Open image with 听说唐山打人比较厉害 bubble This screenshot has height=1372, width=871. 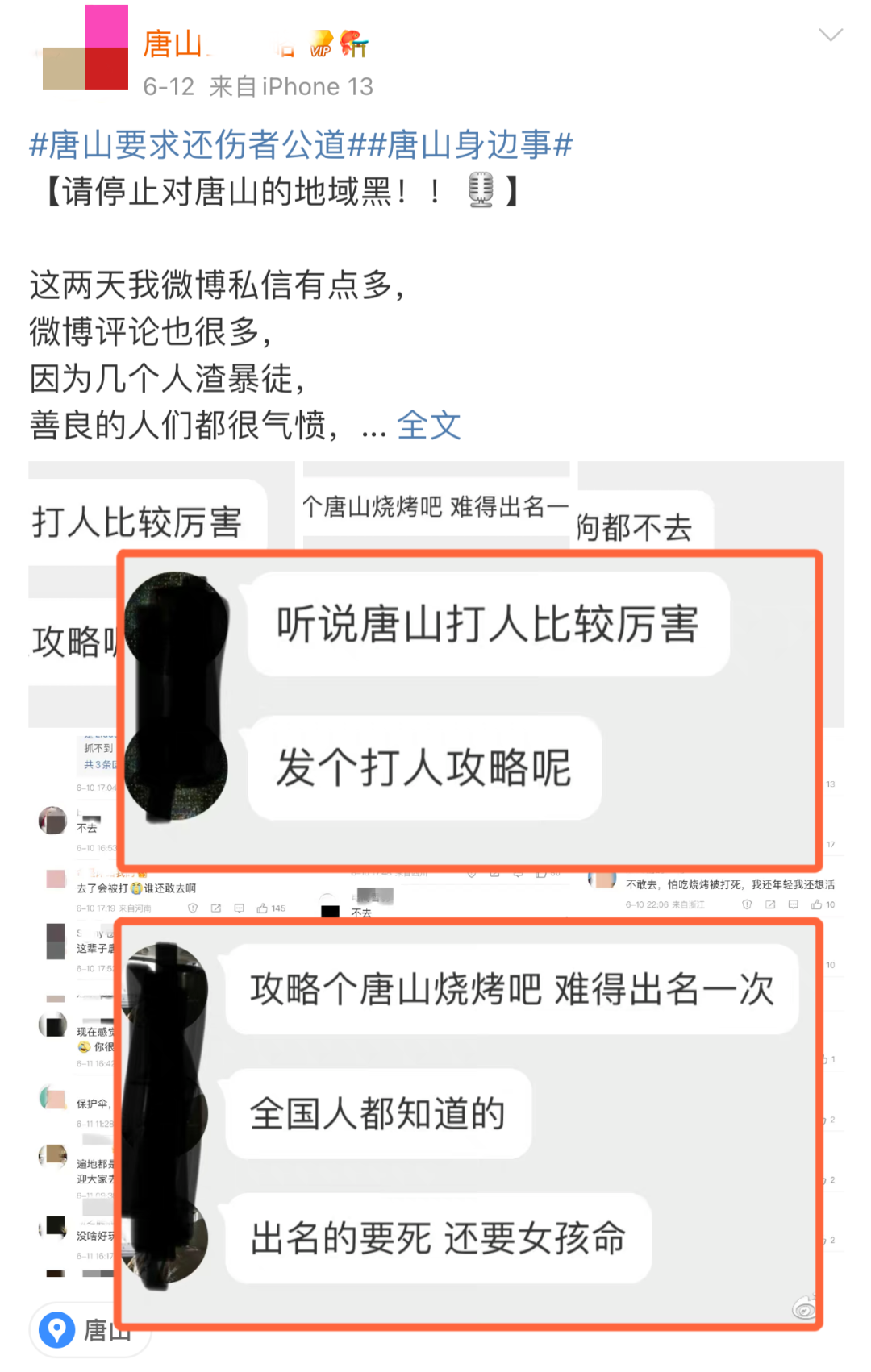click(469, 711)
